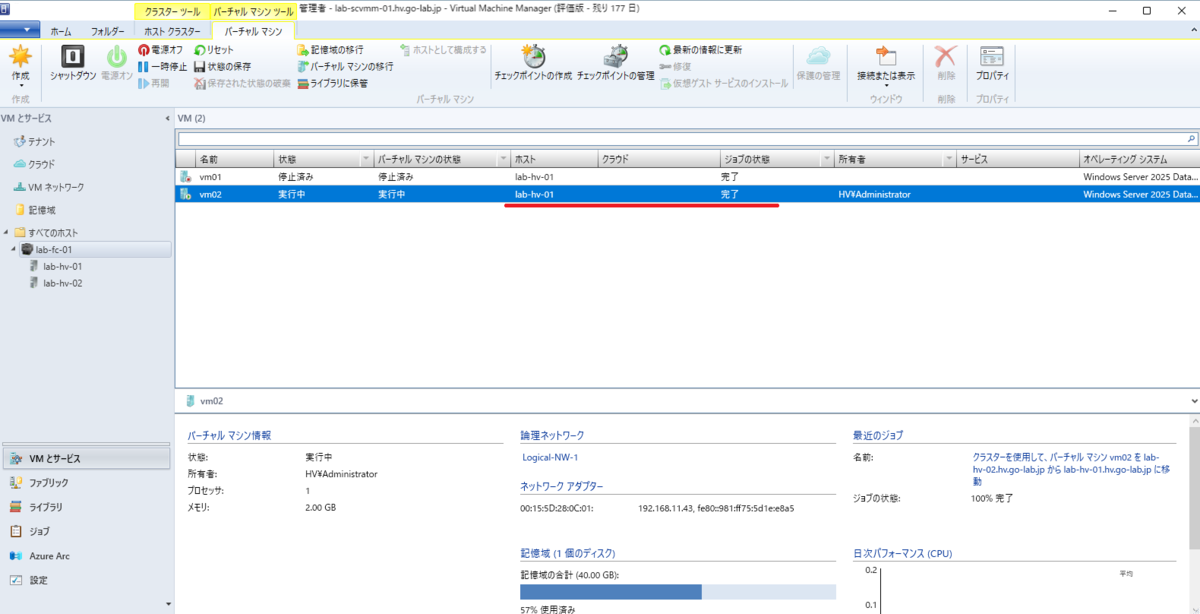Click チェックポイントの管理 (Manage Checkpoints)
This screenshot has height=614, width=1200.
click(x=615, y=64)
